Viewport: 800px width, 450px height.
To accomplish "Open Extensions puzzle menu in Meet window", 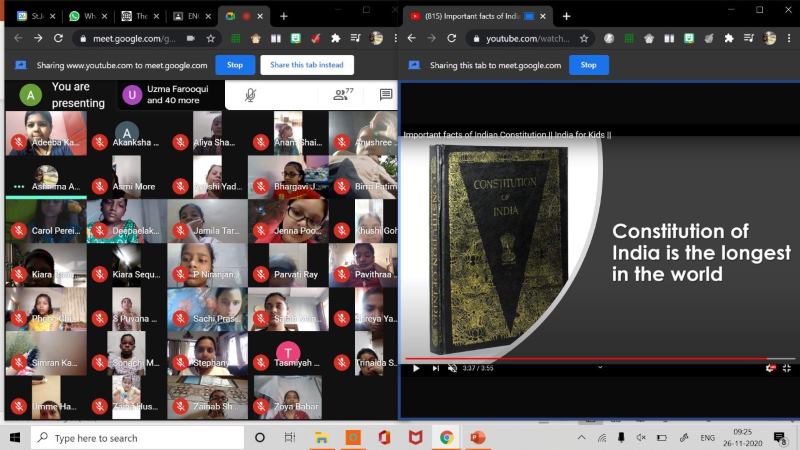I will [335, 38].
